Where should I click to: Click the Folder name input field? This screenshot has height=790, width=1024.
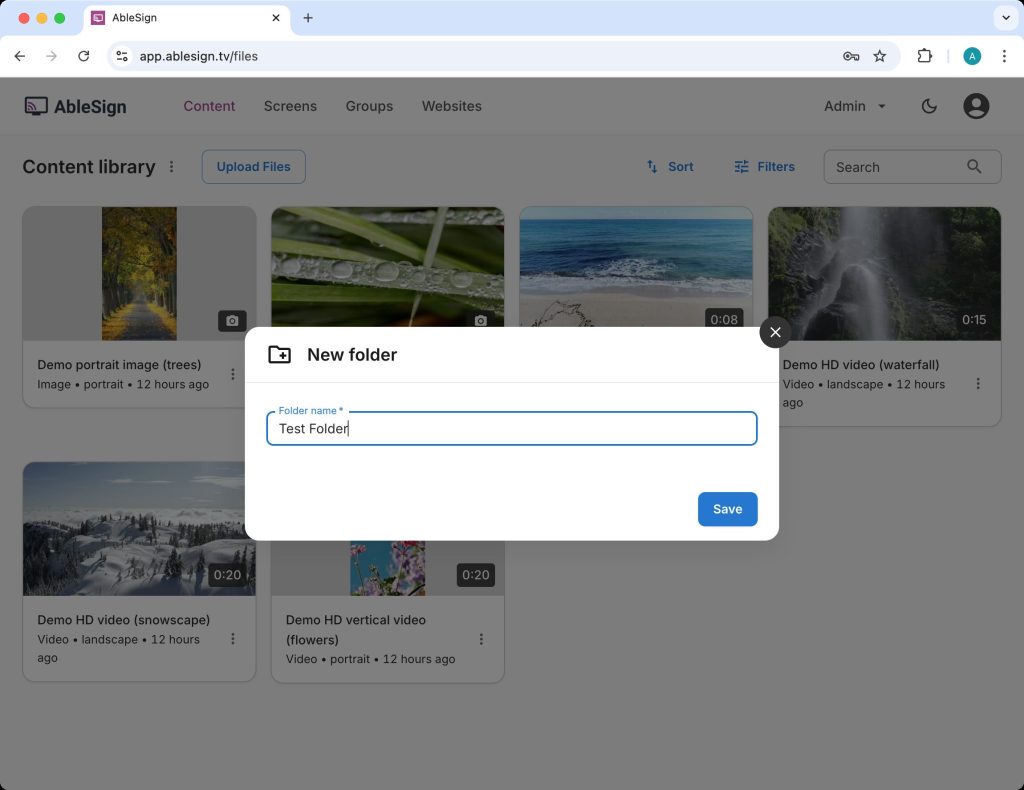[511, 428]
